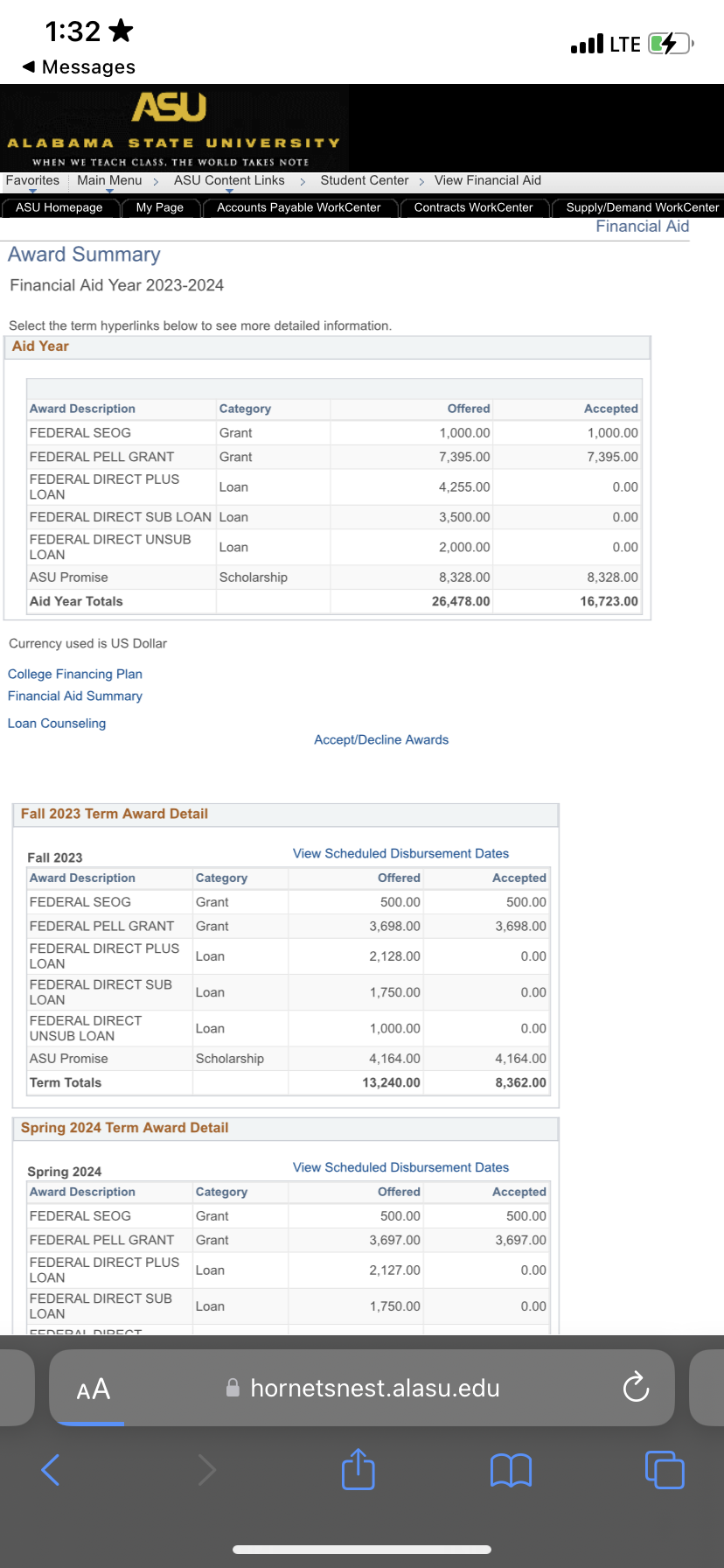The image size is (724, 1568).
Task: Tap Spring 2024 Pell Grant offered 3,697.00
Action: tap(395, 1240)
